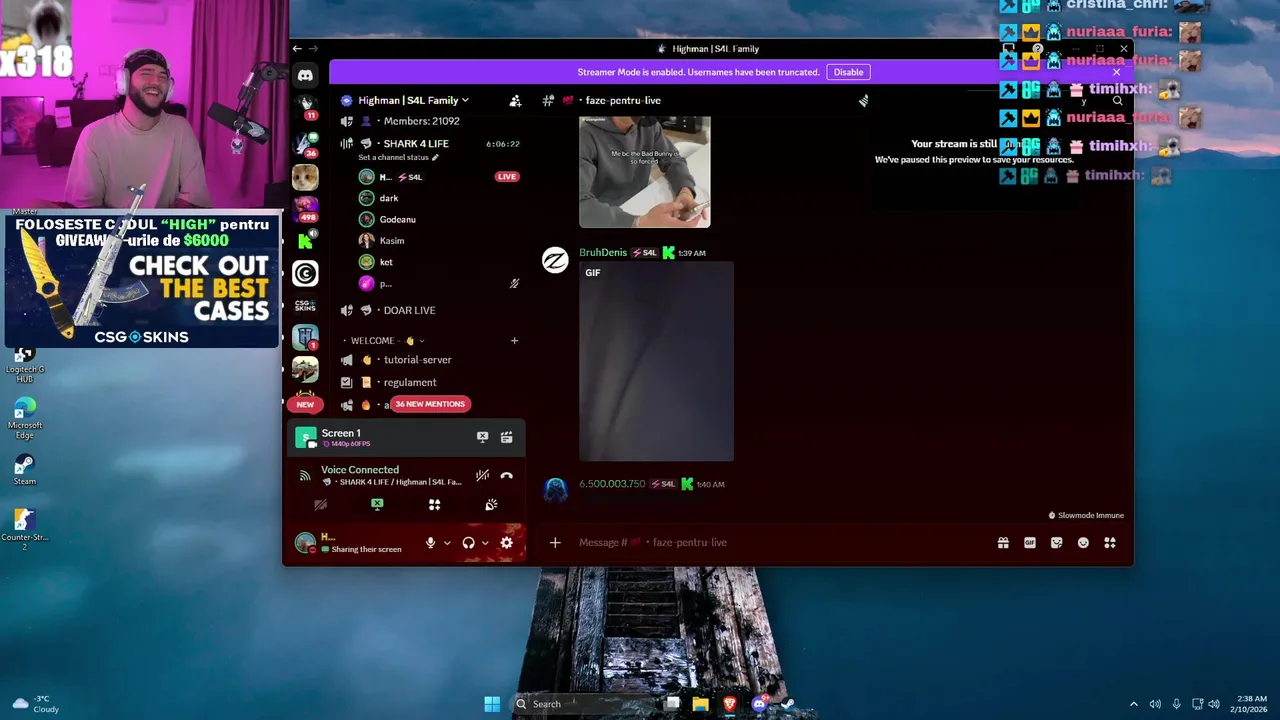Open microphone input options arrow

pyautogui.click(x=447, y=543)
